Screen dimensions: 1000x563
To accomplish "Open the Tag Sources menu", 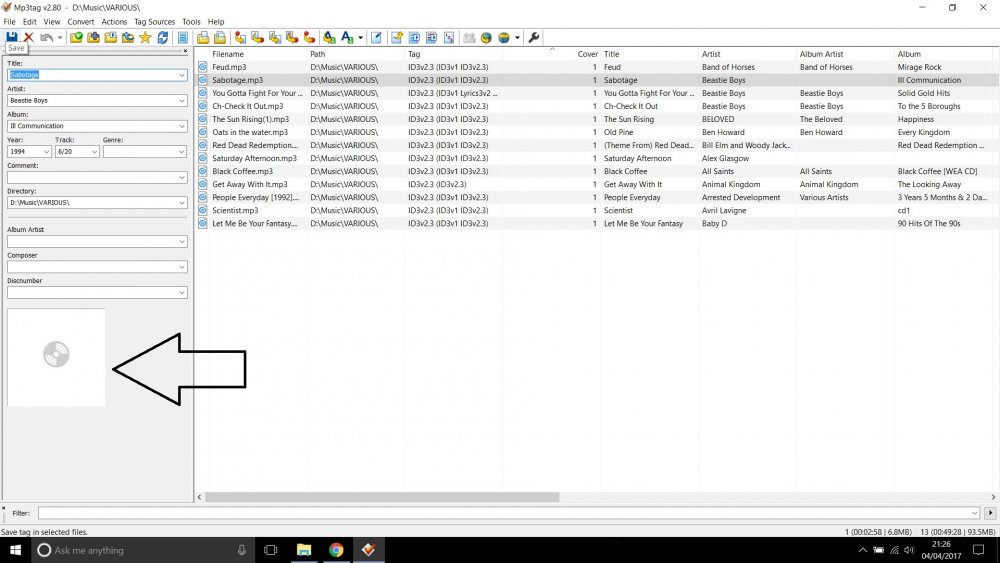I will click(x=154, y=22).
